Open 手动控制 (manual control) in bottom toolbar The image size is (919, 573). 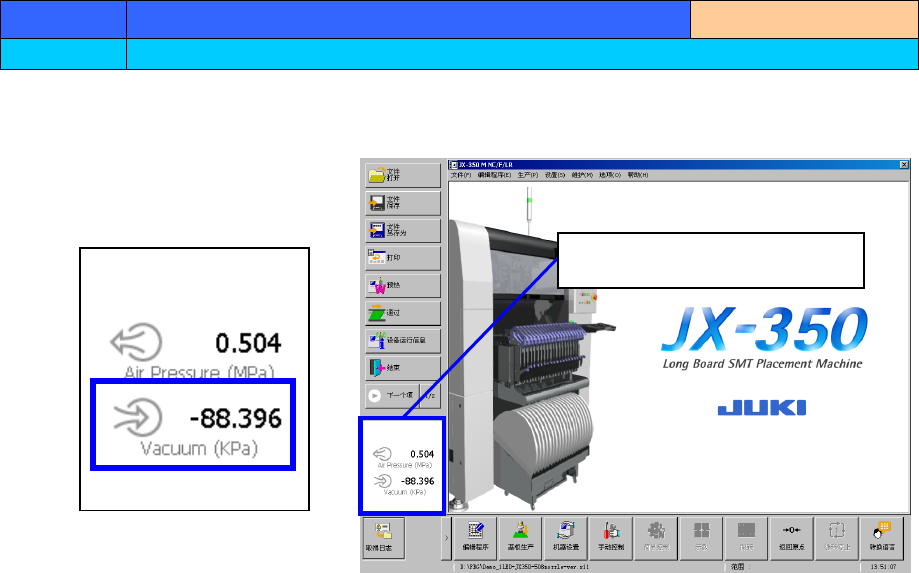point(611,537)
